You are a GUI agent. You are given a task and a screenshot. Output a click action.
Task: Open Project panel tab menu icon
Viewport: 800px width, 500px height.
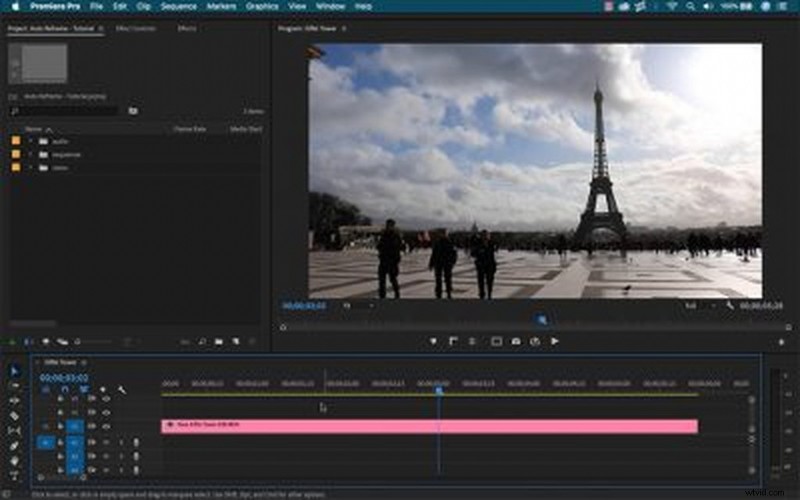tap(101, 29)
